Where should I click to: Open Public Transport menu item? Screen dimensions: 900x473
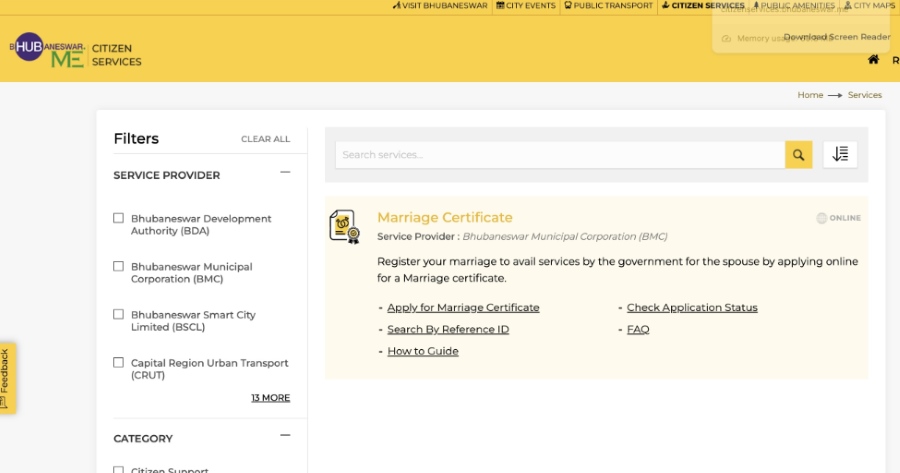608,6
